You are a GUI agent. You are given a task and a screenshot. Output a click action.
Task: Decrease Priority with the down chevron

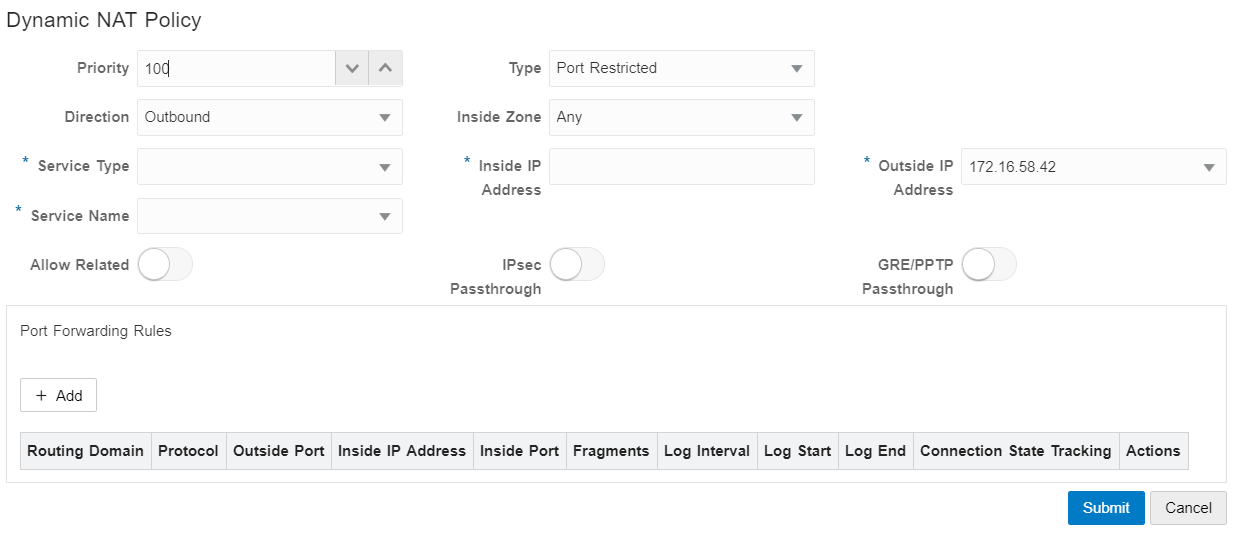coord(351,69)
